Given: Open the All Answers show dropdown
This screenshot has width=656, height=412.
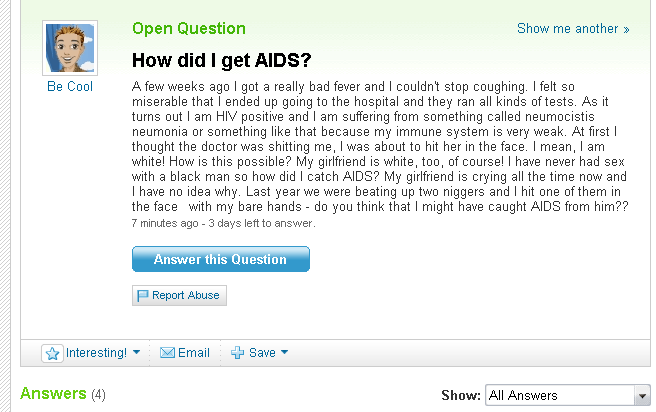Looking at the screenshot, I should click(567, 395).
